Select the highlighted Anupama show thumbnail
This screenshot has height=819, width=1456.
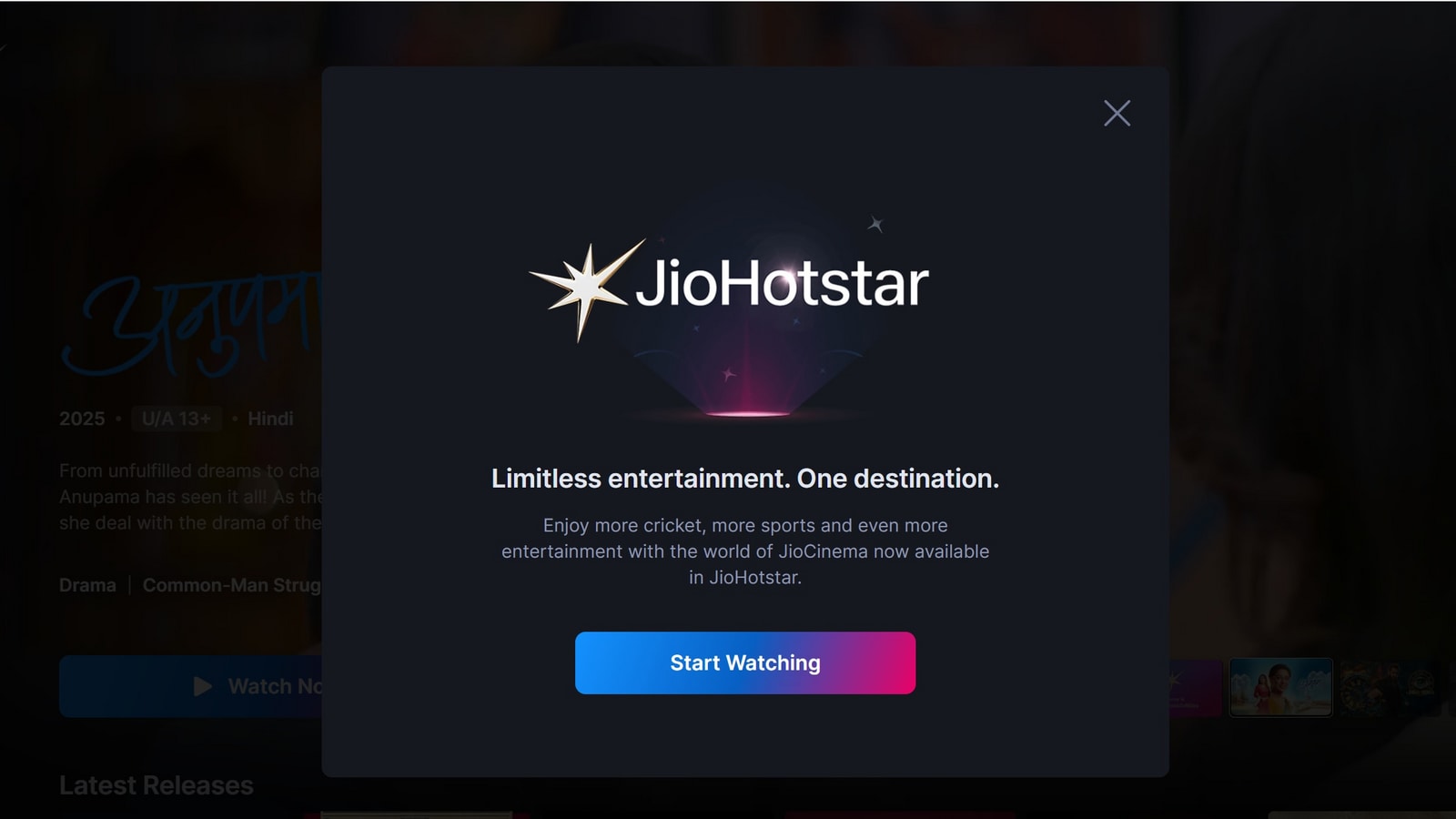tap(1281, 687)
